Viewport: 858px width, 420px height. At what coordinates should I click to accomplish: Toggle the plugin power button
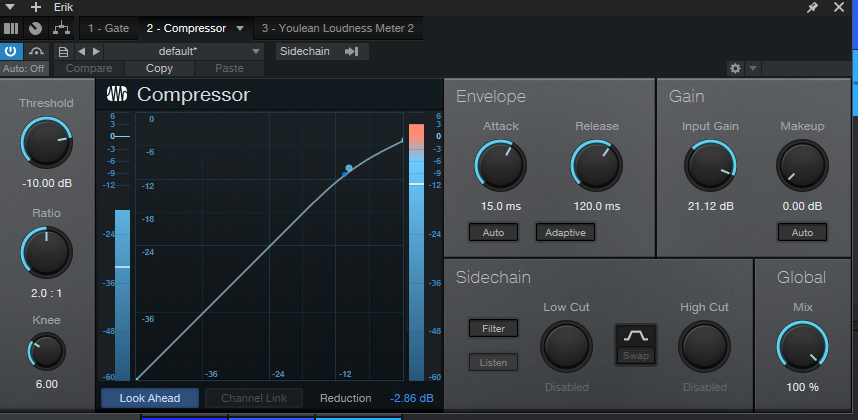11,51
